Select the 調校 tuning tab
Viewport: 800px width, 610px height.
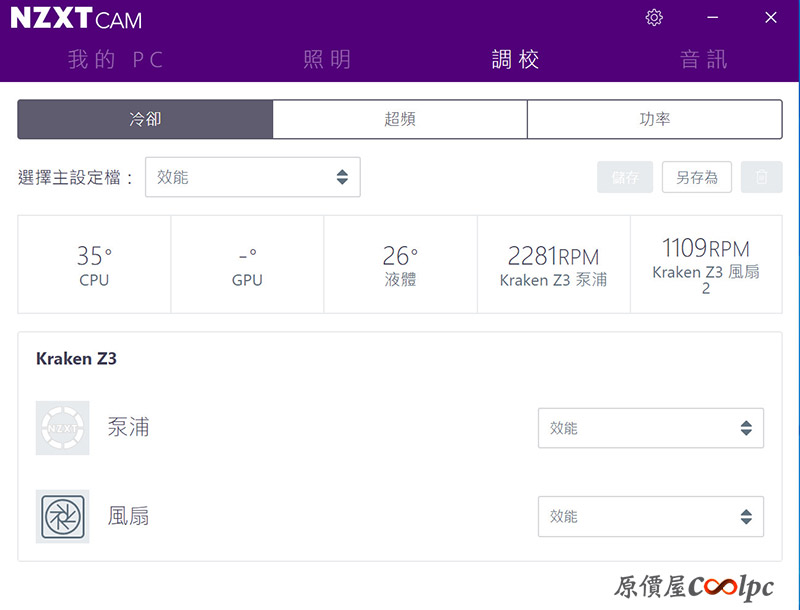[x=515, y=59]
